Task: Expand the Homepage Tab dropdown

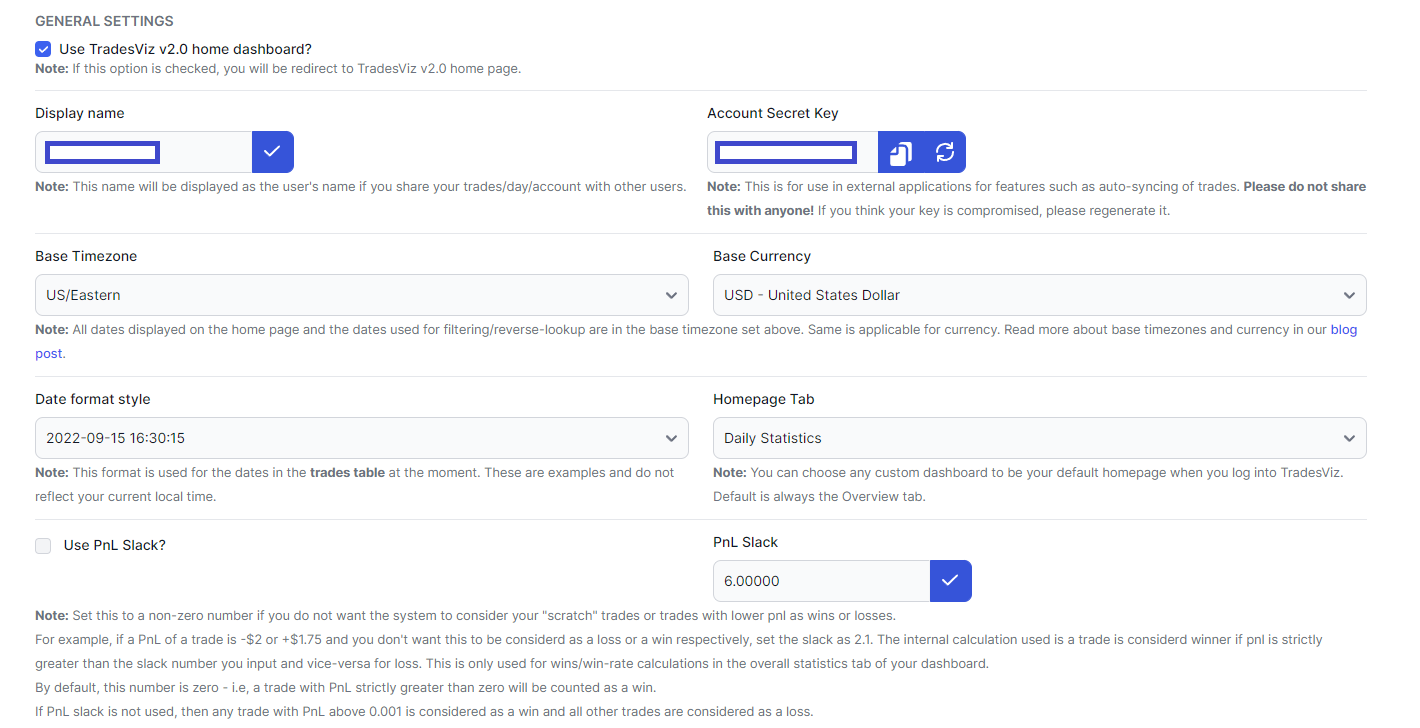Action: pyautogui.click(x=1039, y=438)
